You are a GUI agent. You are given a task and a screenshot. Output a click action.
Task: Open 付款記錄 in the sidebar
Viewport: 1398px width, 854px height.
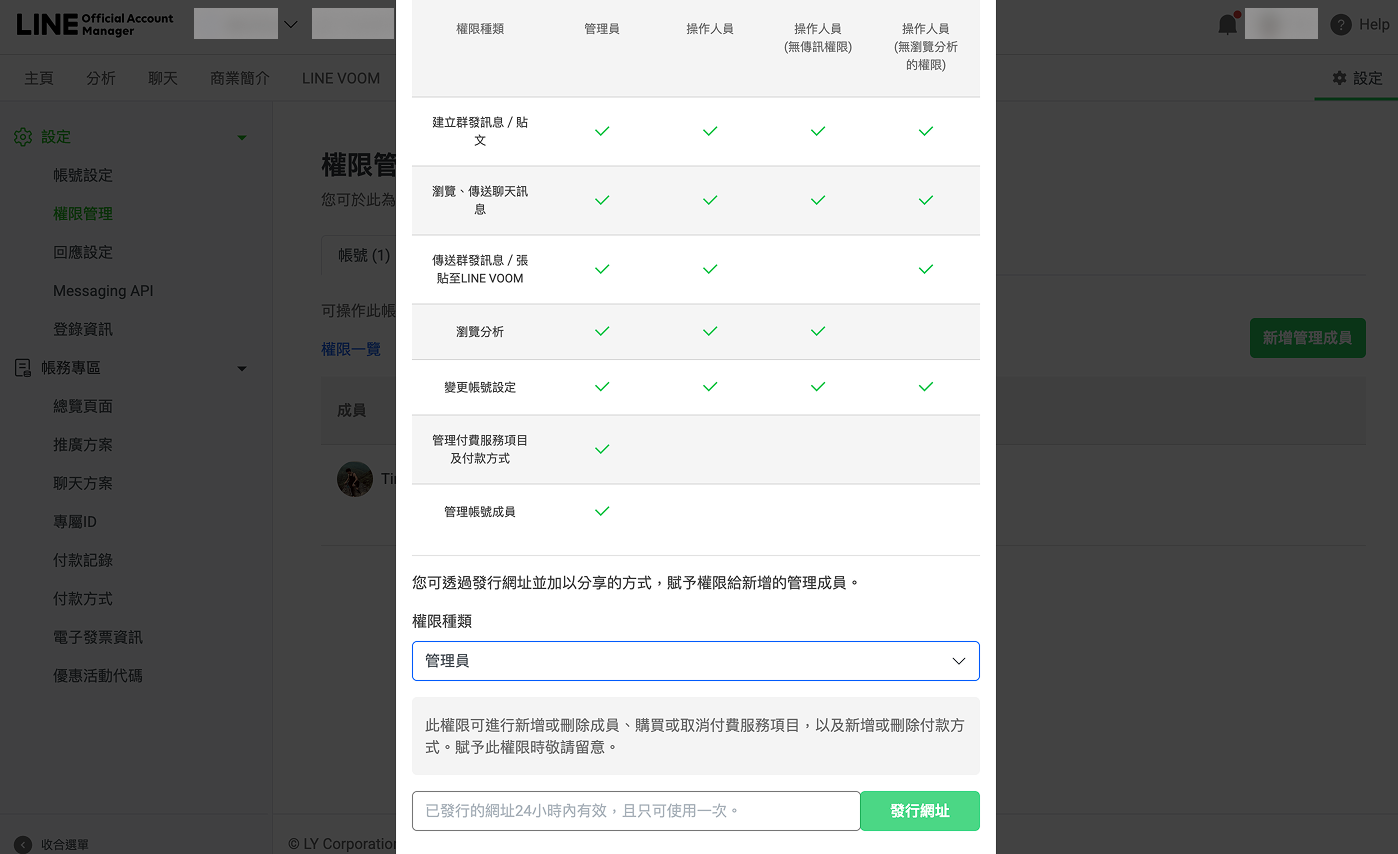[83, 560]
